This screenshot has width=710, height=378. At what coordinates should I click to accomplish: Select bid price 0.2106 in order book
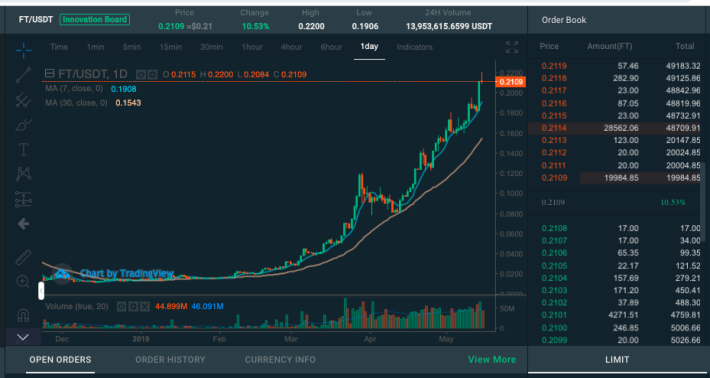tap(554, 253)
